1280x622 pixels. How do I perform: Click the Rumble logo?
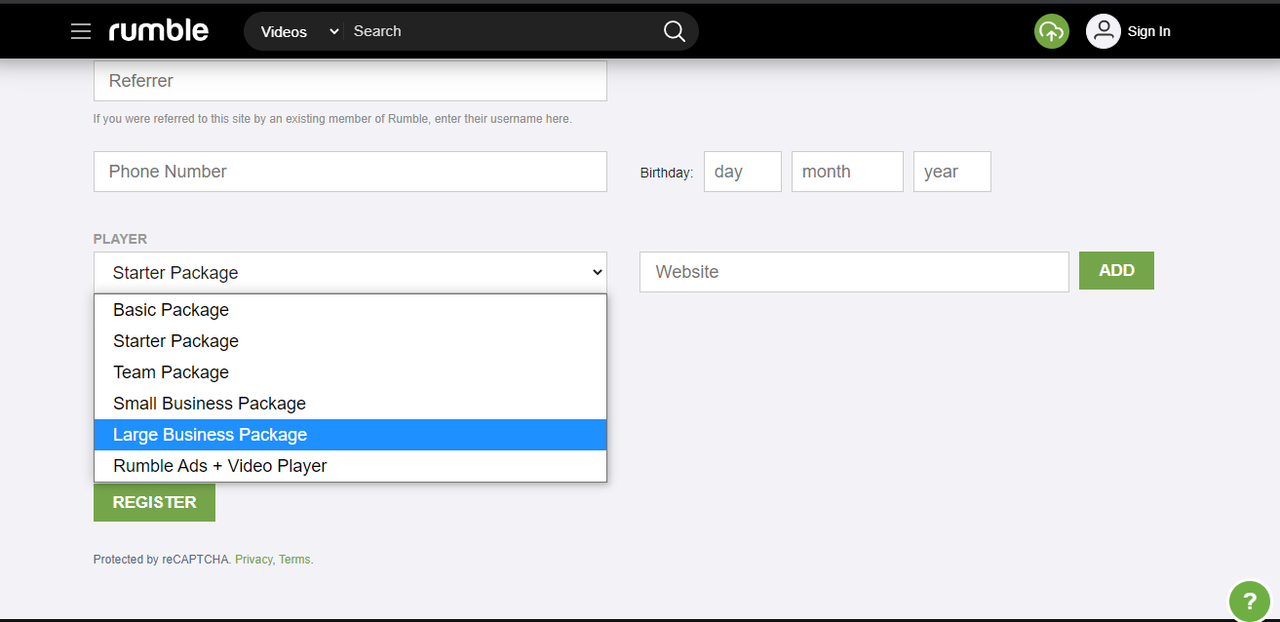158,31
